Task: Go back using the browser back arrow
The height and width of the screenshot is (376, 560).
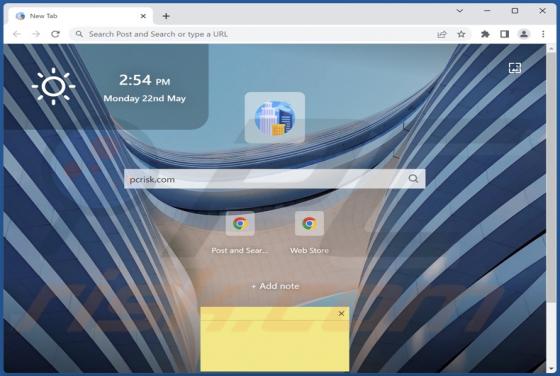Action: point(16,34)
